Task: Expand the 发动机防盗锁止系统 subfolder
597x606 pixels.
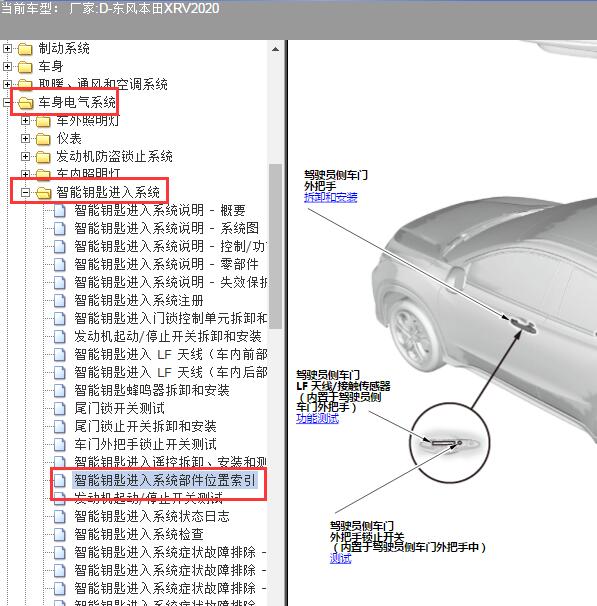Action: 25,156
